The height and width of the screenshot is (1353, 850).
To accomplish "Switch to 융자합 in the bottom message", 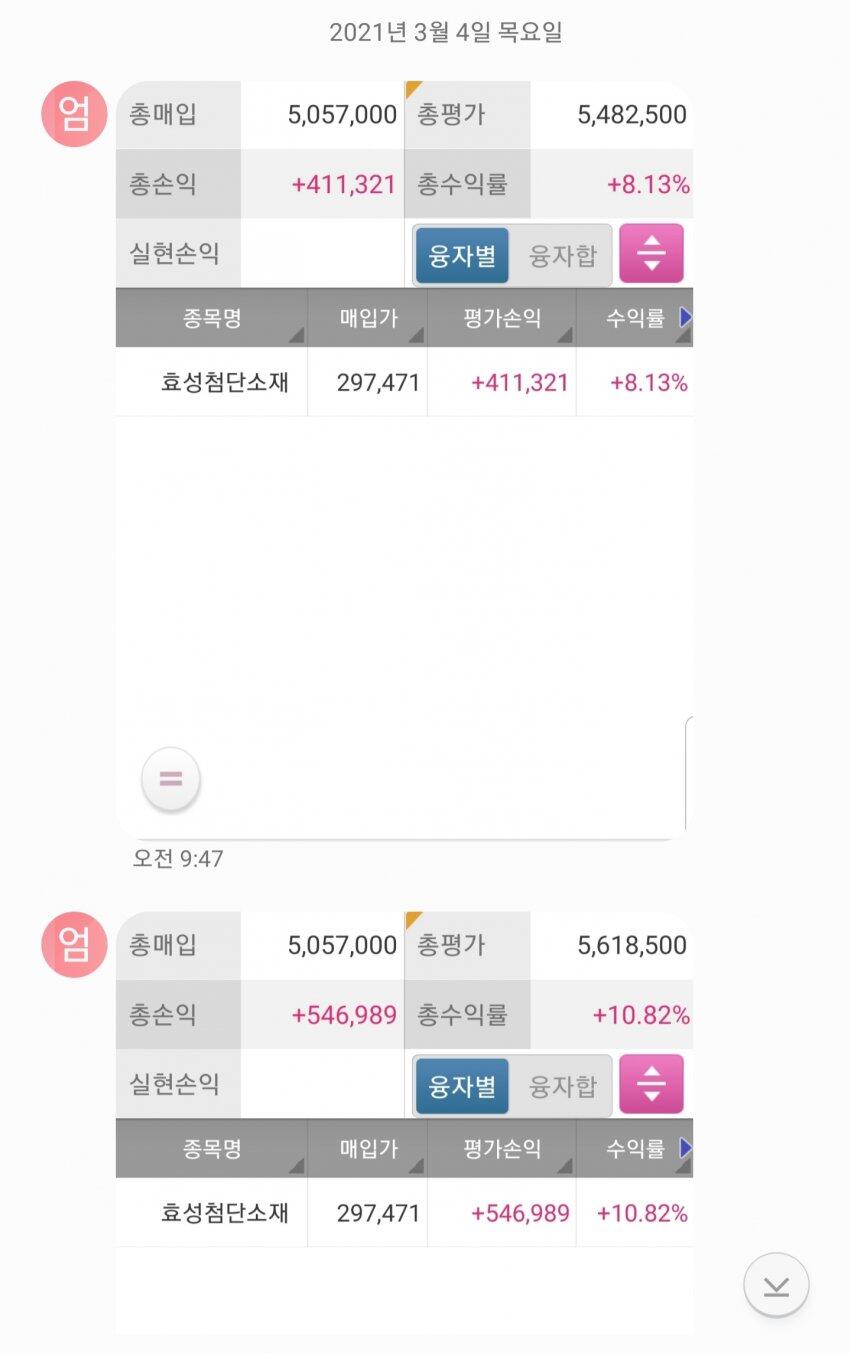I will pos(562,1085).
